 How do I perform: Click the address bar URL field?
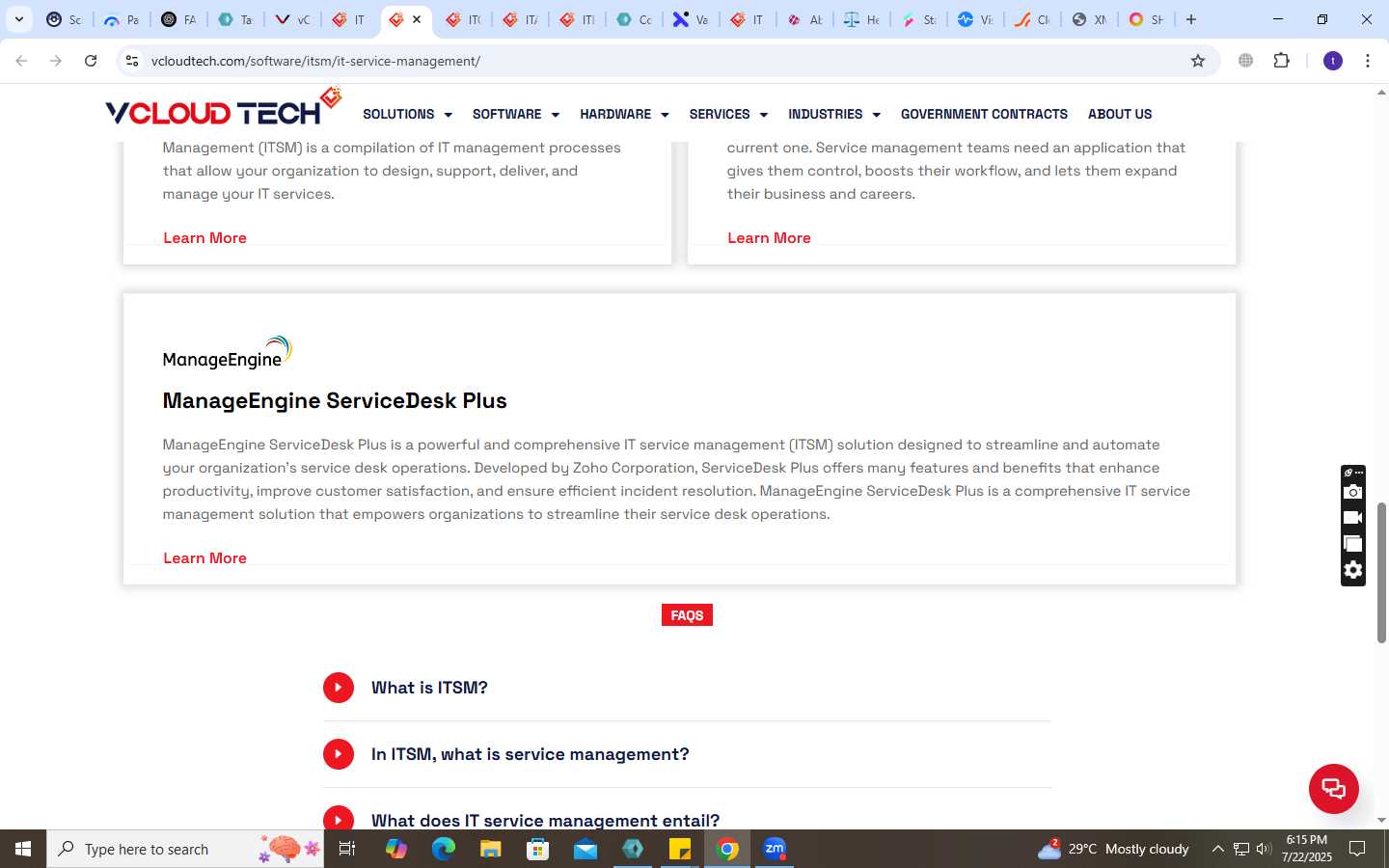(666, 61)
